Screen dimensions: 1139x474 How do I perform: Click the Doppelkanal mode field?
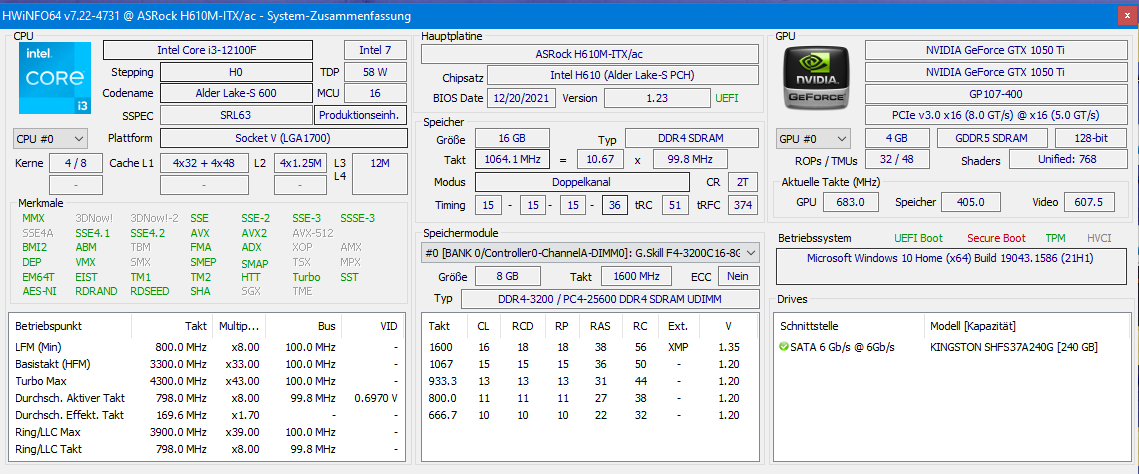(582, 182)
